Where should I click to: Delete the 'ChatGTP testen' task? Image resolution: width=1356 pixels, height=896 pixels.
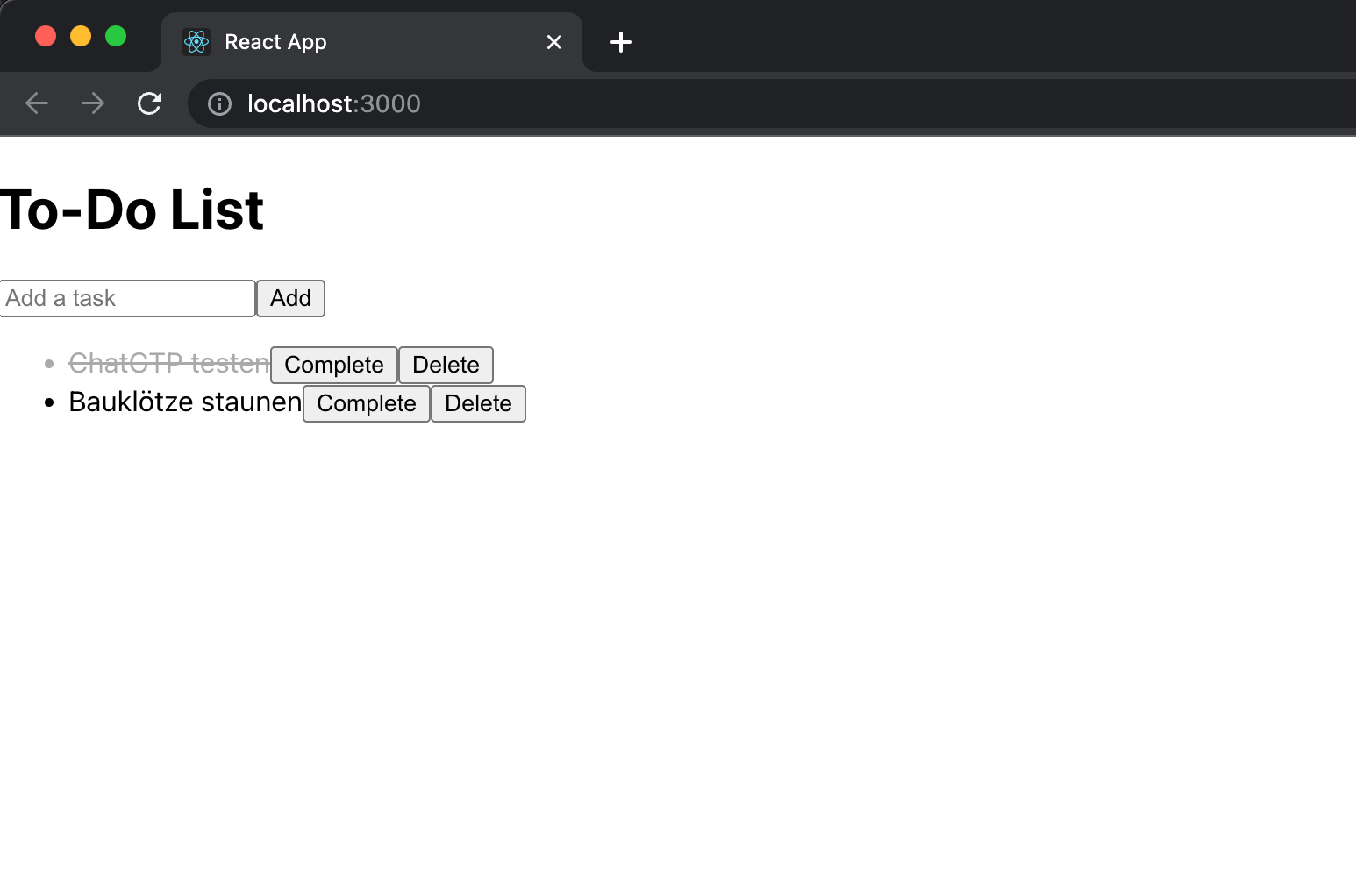pyautogui.click(x=446, y=365)
